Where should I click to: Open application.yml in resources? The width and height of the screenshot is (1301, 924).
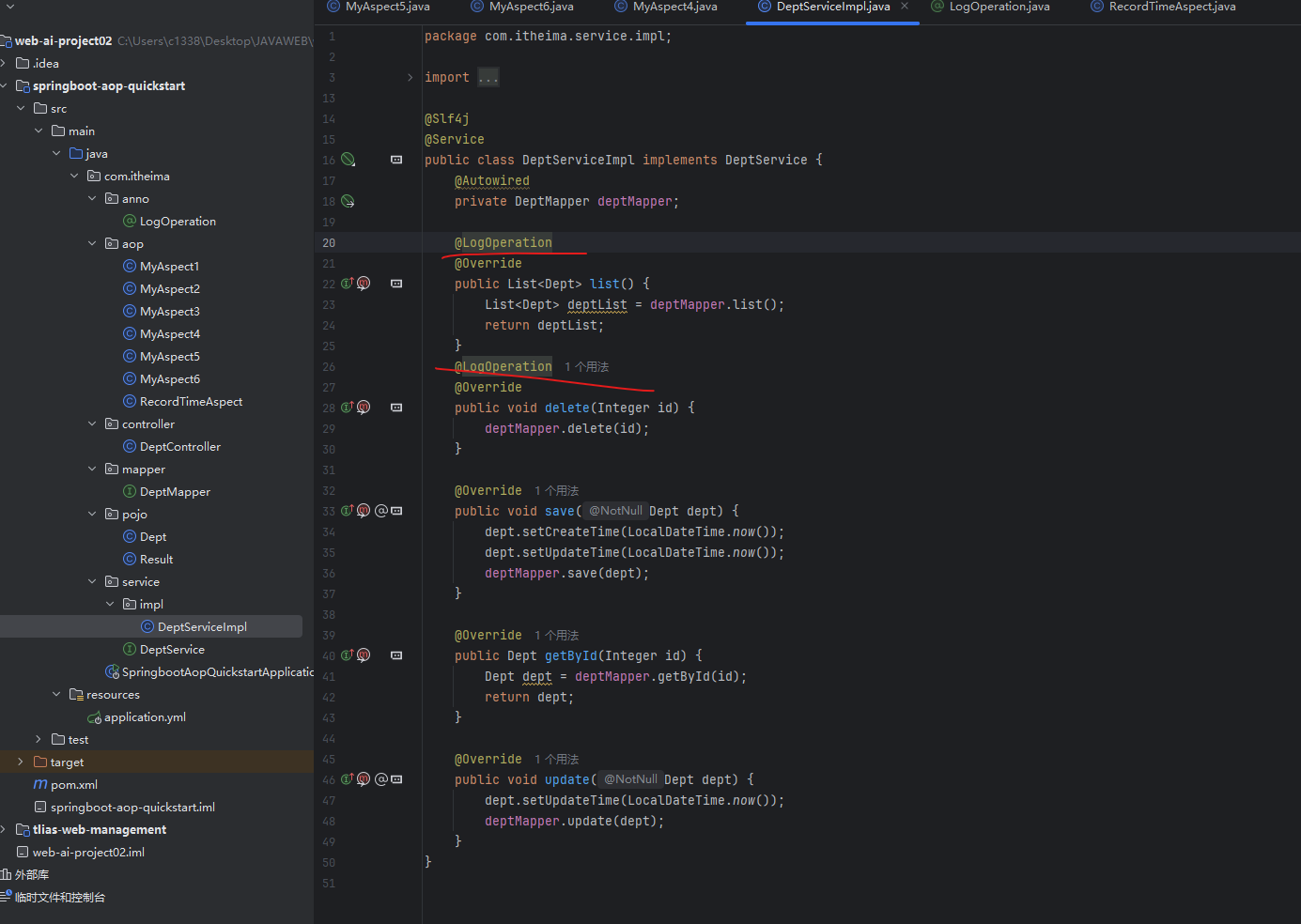coord(136,717)
